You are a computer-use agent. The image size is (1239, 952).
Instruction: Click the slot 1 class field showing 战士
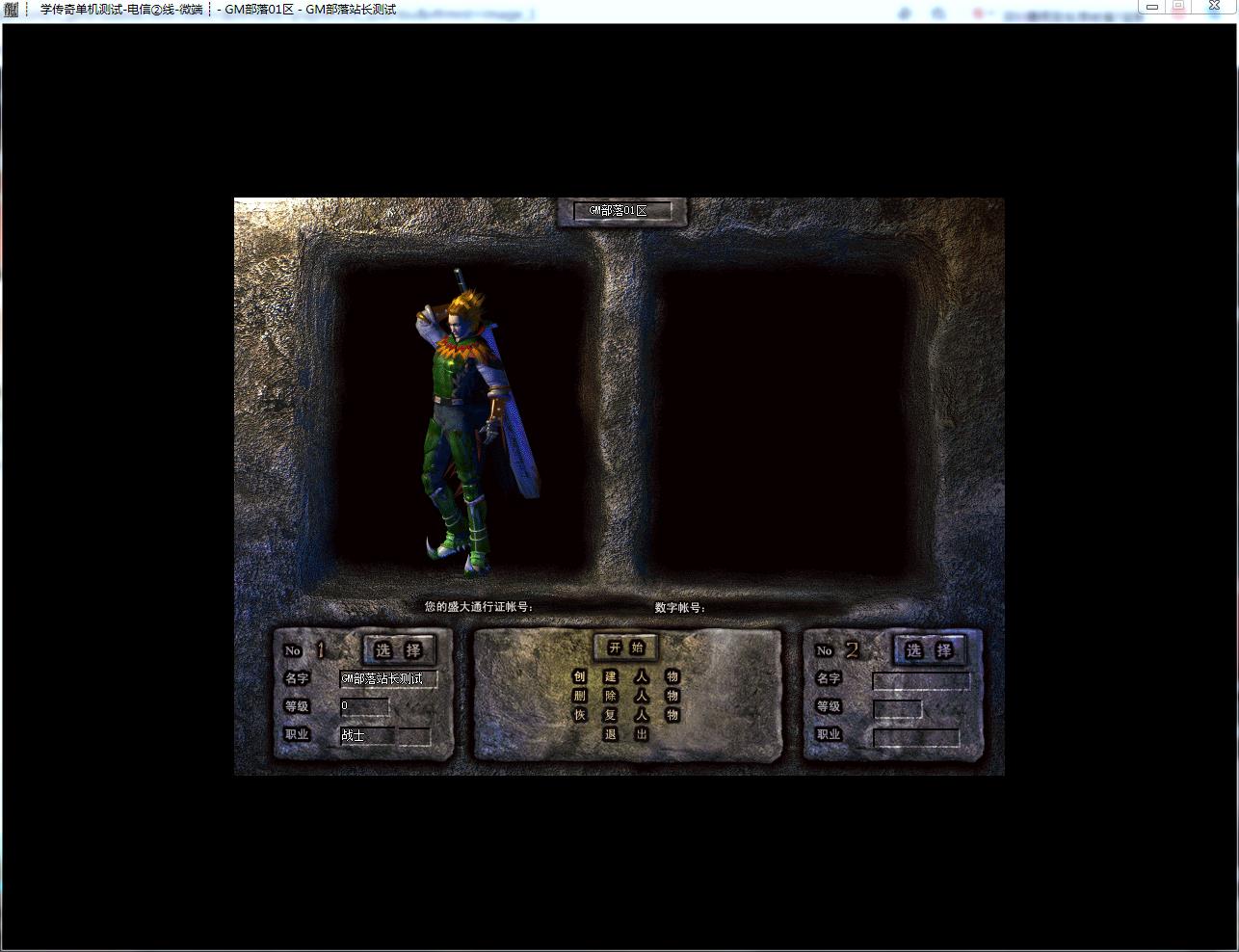(x=366, y=735)
